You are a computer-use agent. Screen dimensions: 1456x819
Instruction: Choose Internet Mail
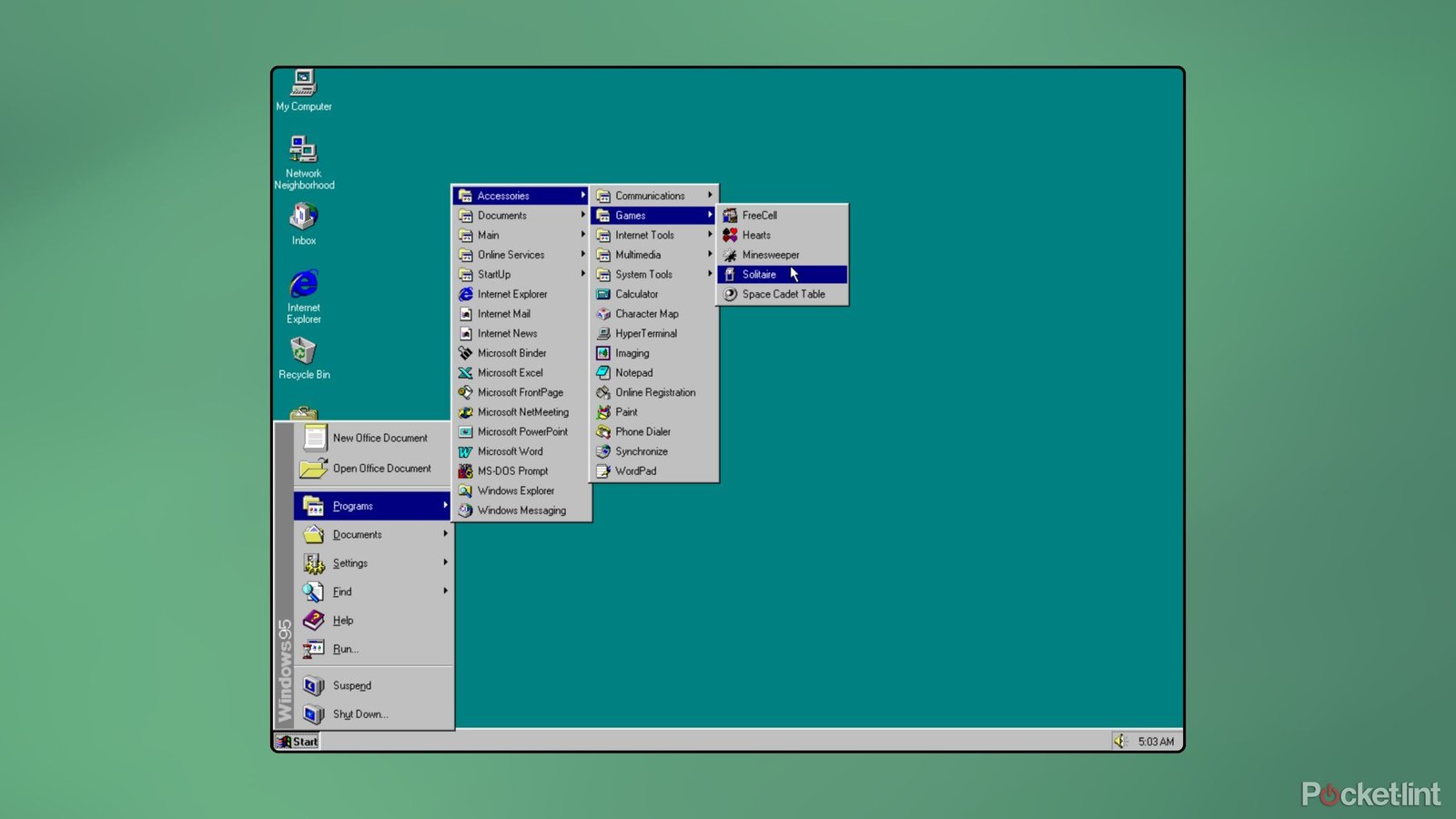521,314
